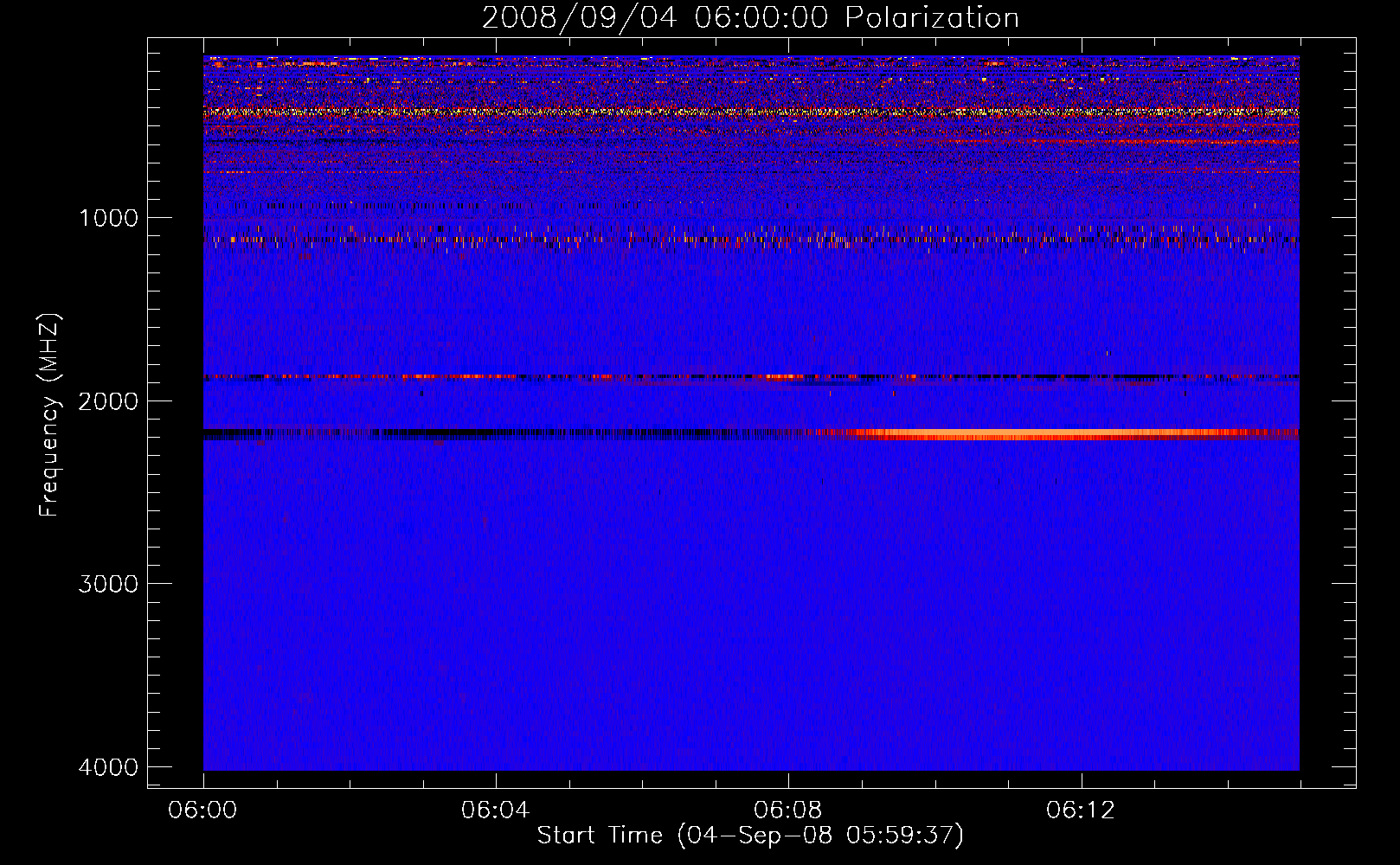The width and height of the screenshot is (1400, 865).
Task: Click the 'Start Time' x-axis label
Action: (x=599, y=836)
